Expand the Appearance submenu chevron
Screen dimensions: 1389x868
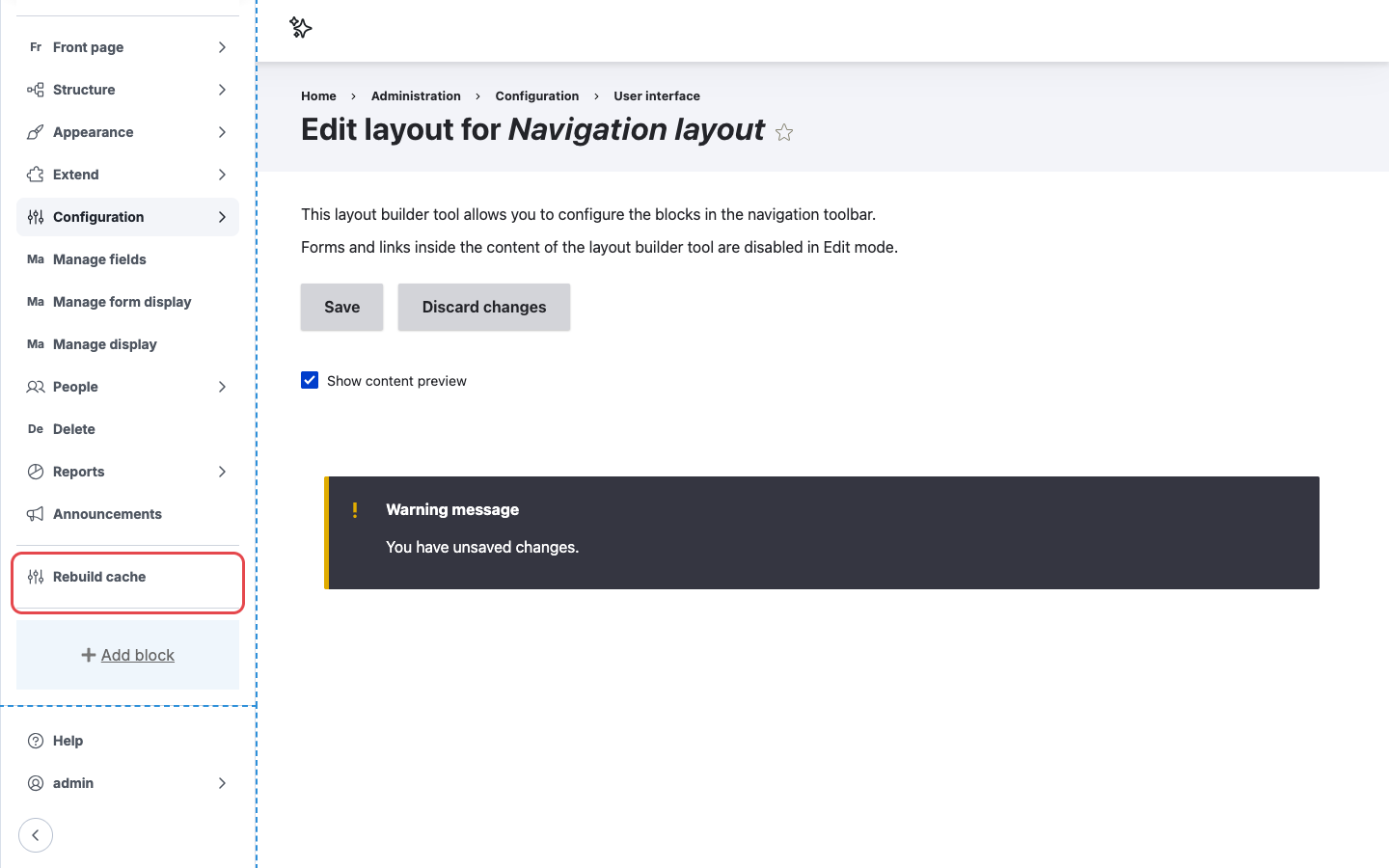[x=222, y=132]
